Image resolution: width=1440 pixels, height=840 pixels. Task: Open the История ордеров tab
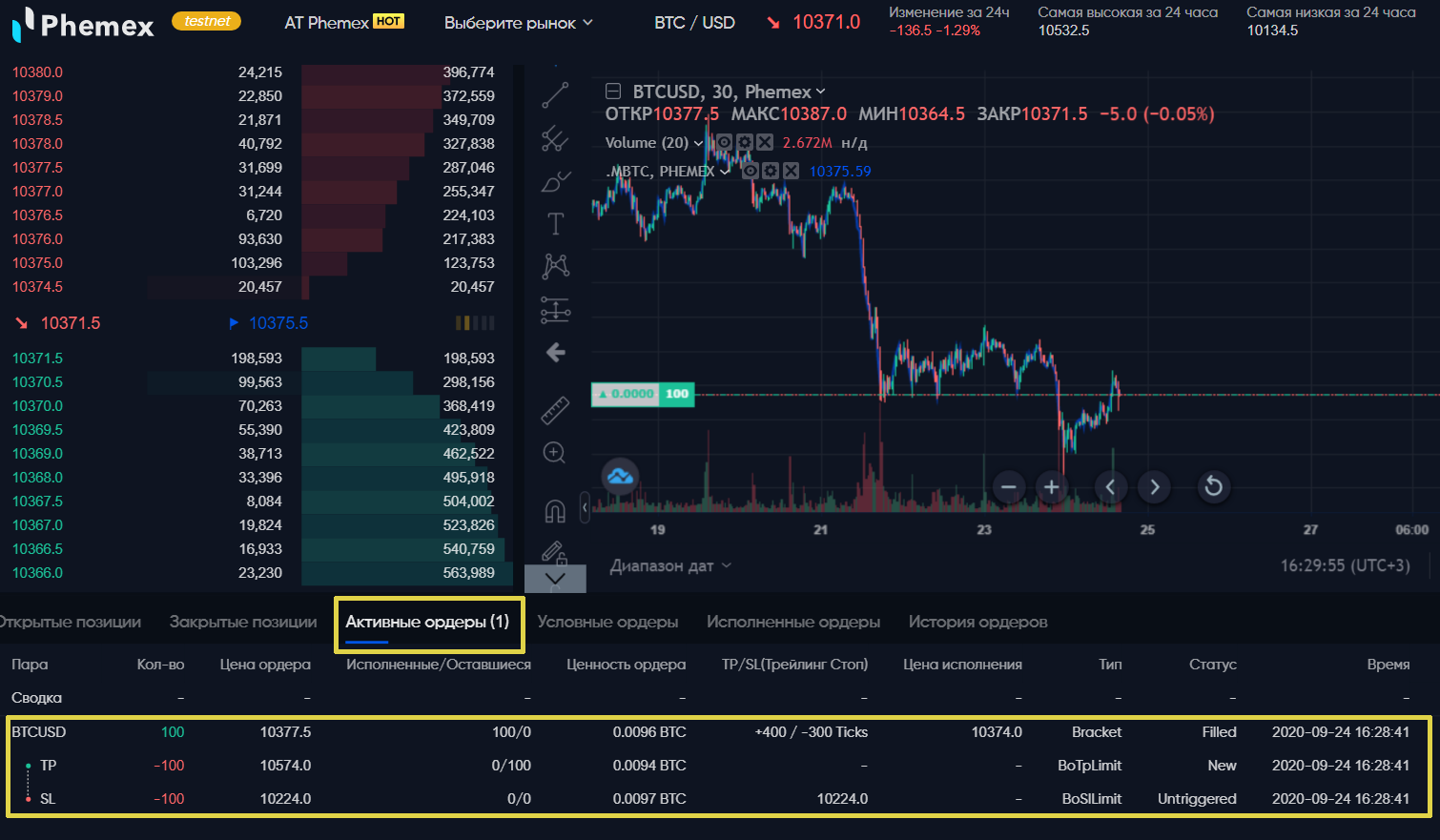point(977,622)
